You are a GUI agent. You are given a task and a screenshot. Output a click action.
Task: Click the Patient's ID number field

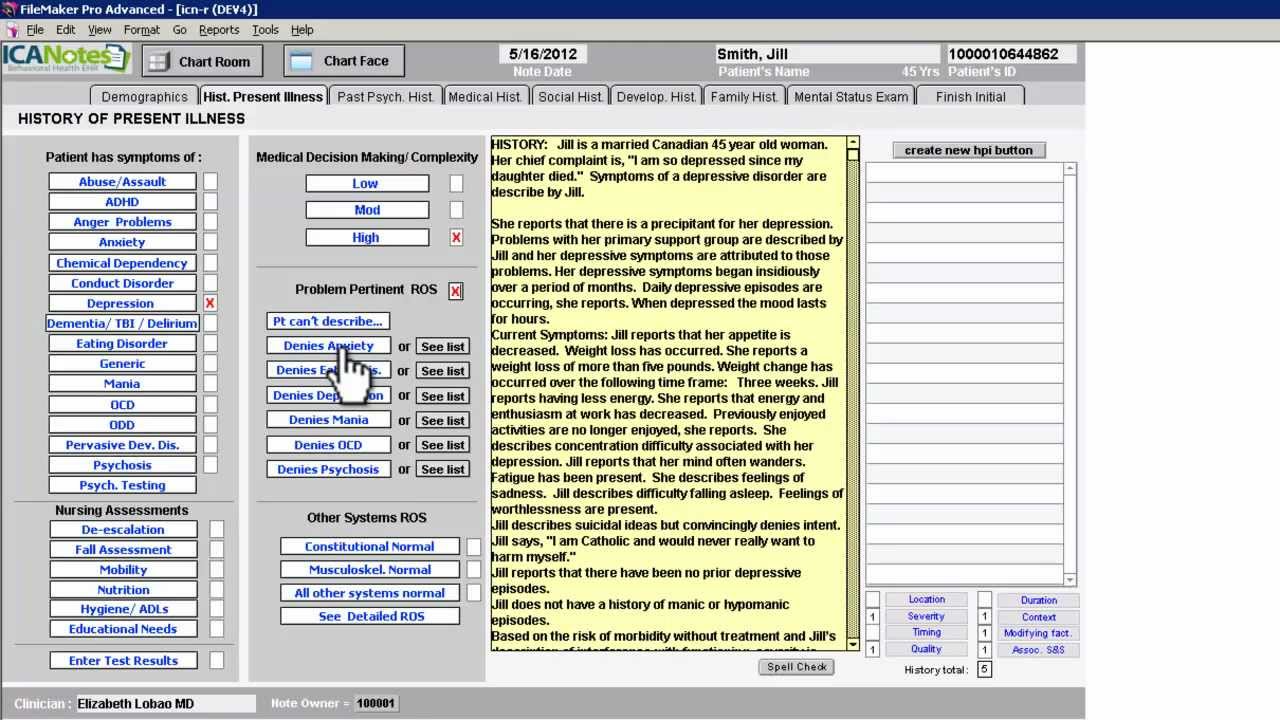[1011, 54]
